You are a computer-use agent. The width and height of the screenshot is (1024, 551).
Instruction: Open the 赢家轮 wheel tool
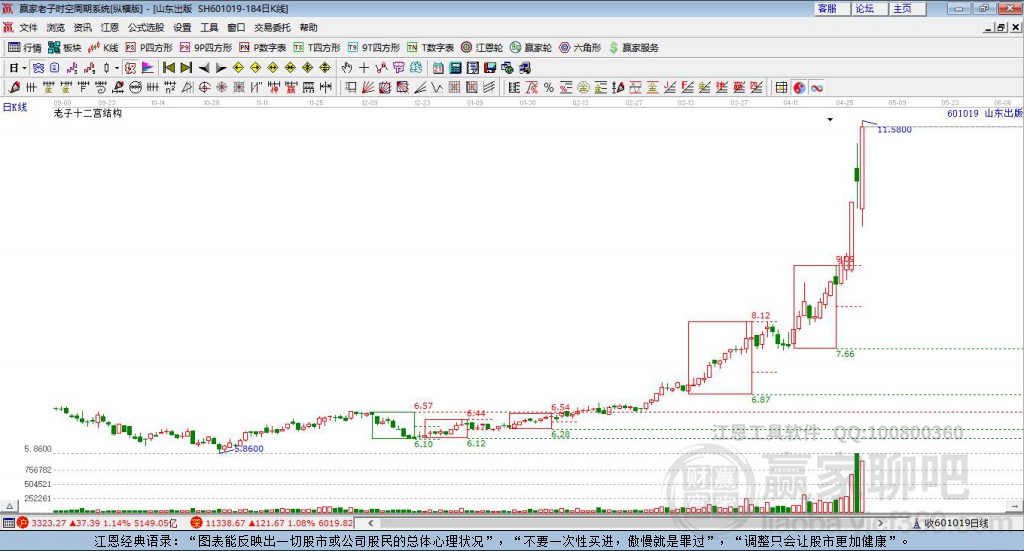click(x=531, y=48)
